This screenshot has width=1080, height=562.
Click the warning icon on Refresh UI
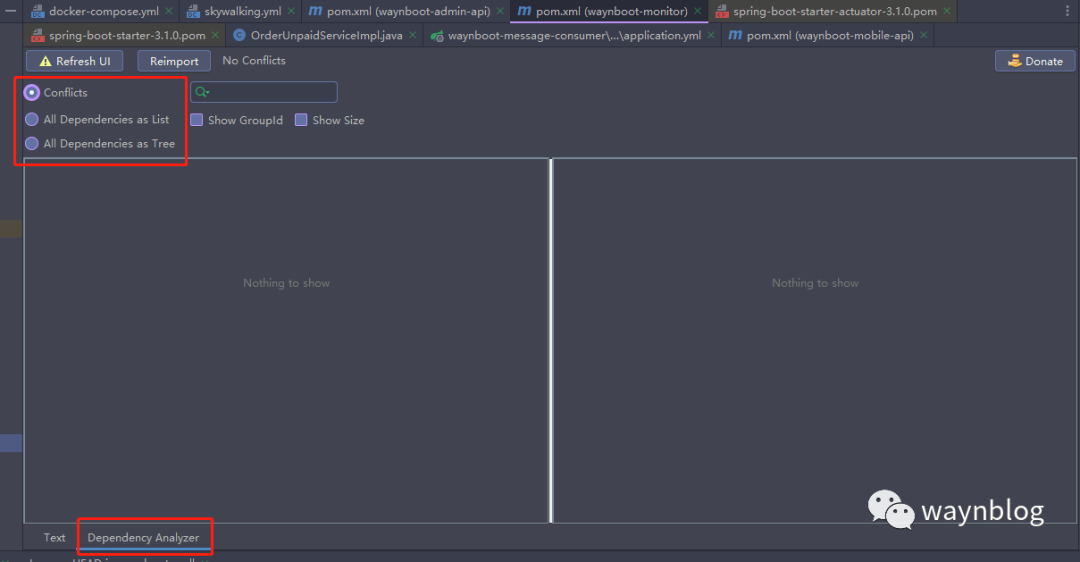45,61
